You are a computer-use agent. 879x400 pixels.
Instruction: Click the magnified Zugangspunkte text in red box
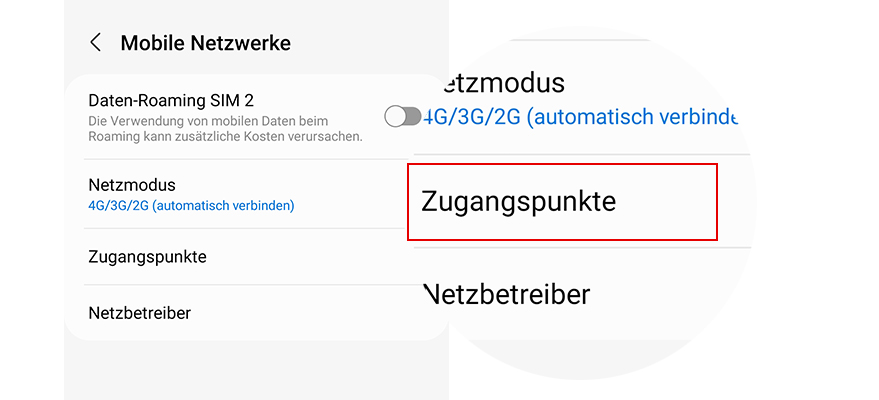point(519,201)
